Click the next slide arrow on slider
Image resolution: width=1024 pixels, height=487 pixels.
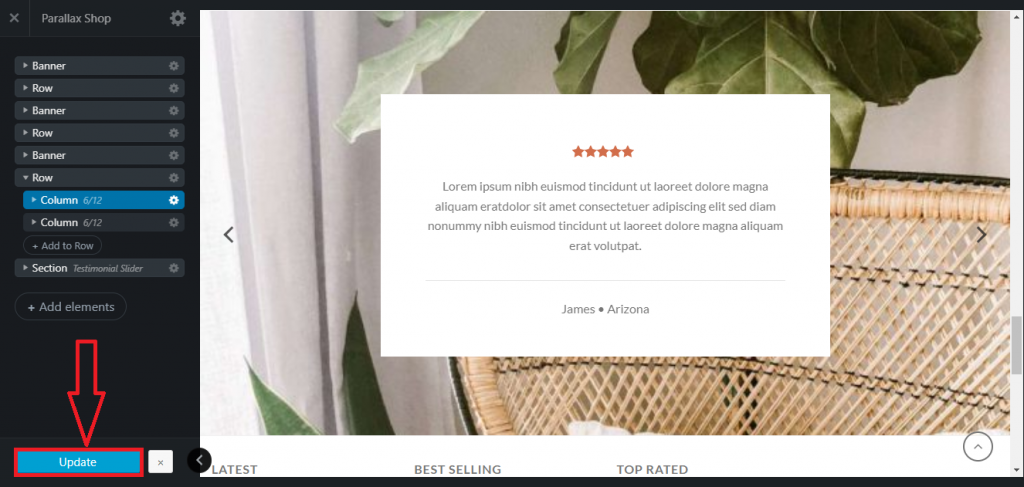(981, 235)
